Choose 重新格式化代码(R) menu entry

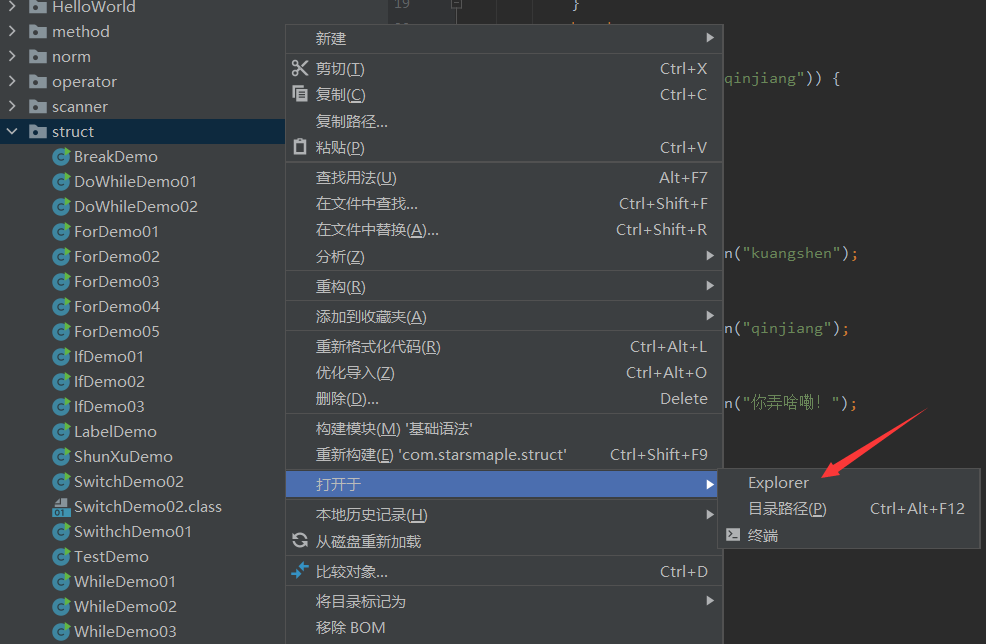point(504,347)
